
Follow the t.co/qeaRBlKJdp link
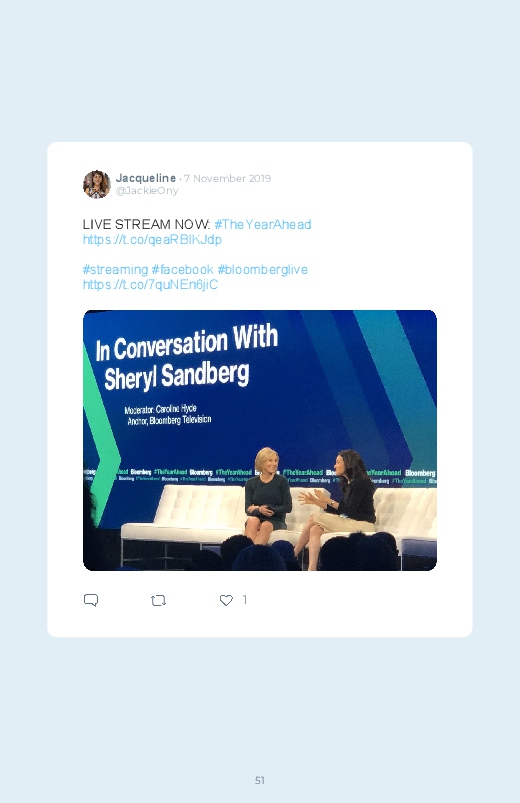pyautogui.click(x=152, y=240)
